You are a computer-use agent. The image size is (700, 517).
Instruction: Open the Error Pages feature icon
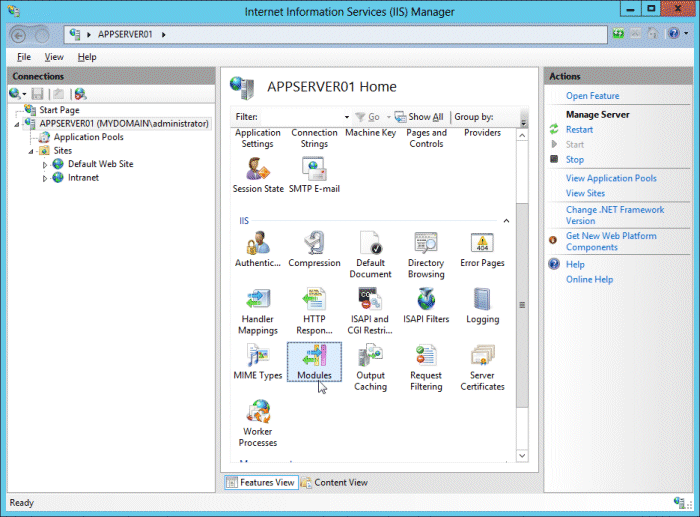[x=482, y=249]
